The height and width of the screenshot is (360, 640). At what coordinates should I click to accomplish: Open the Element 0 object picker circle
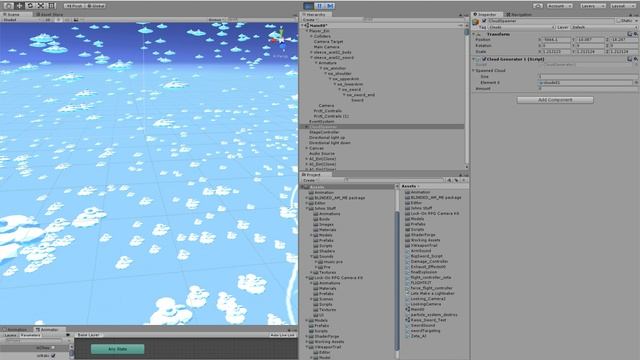click(636, 82)
